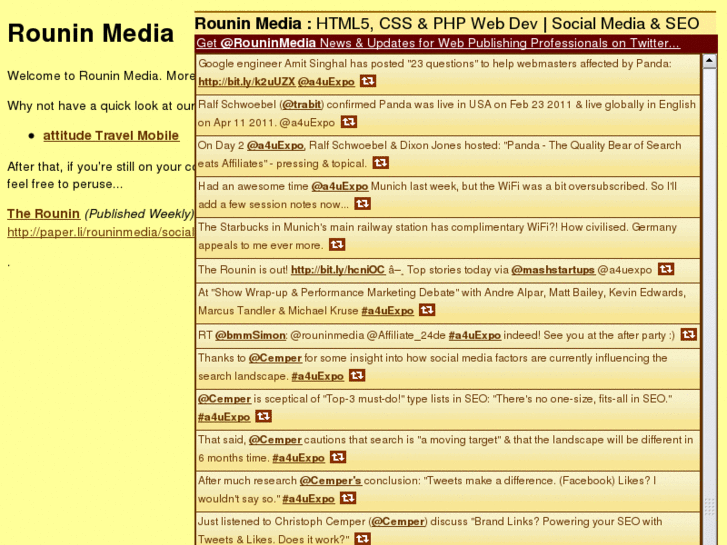Click the tweet list scrollbar up arrow

pyautogui.click(x=709, y=61)
